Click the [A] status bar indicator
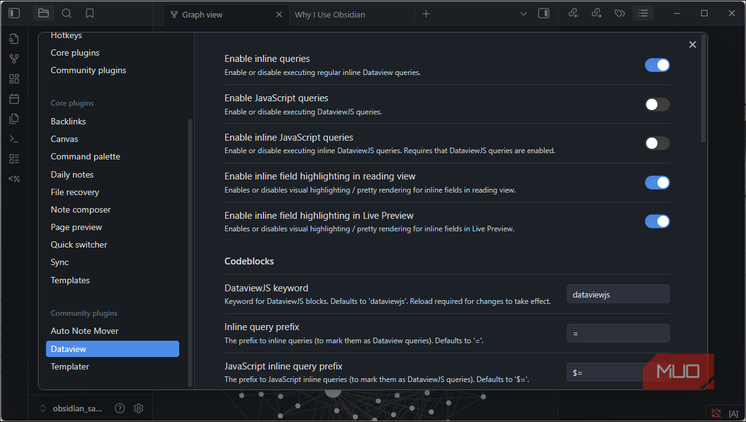The width and height of the screenshot is (746, 422). tap(733, 413)
